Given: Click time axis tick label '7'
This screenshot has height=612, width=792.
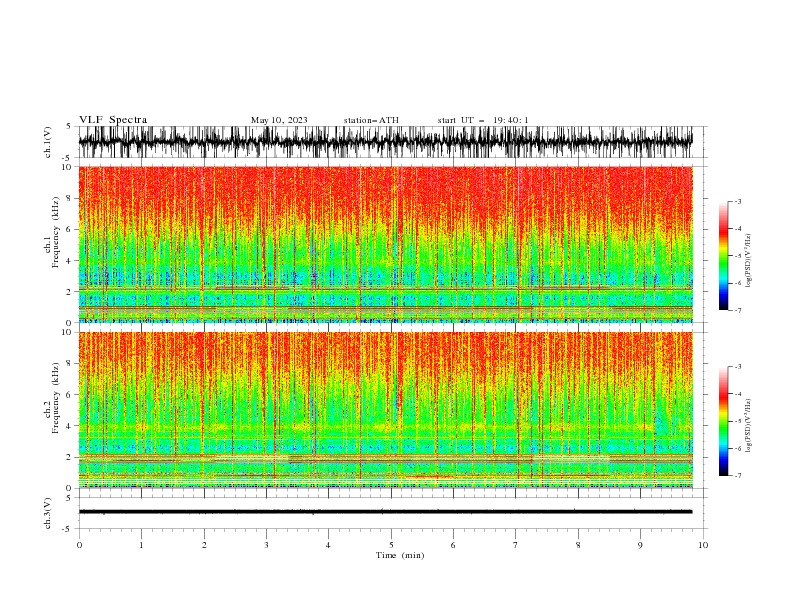Looking at the screenshot, I should (x=516, y=545).
